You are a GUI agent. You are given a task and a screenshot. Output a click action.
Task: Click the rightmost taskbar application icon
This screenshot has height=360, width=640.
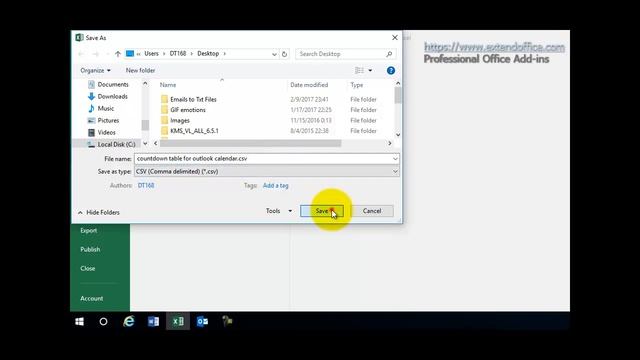227,322
